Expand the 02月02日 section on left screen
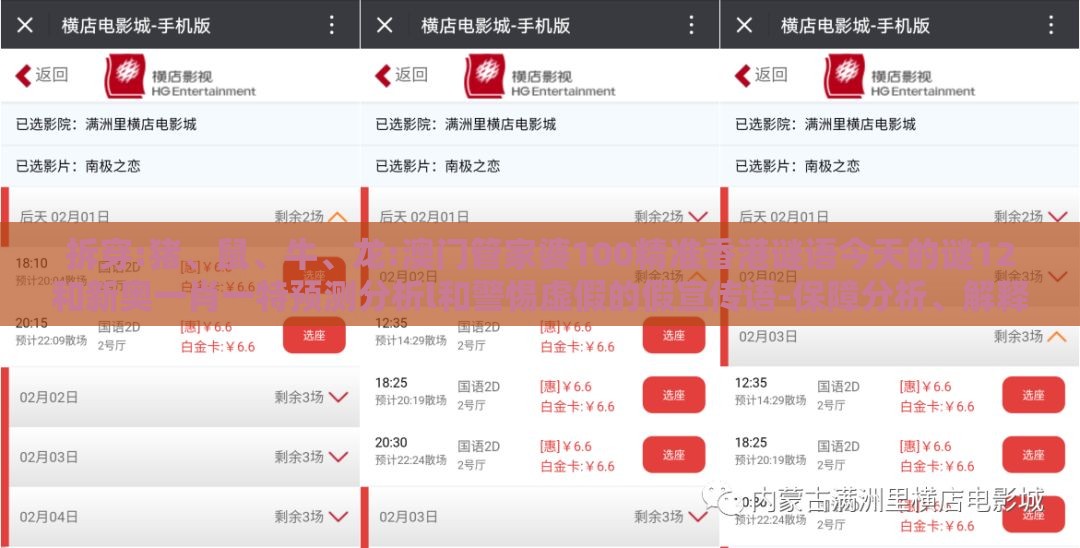This screenshot has width=1080, height=548. coord(338,397)
